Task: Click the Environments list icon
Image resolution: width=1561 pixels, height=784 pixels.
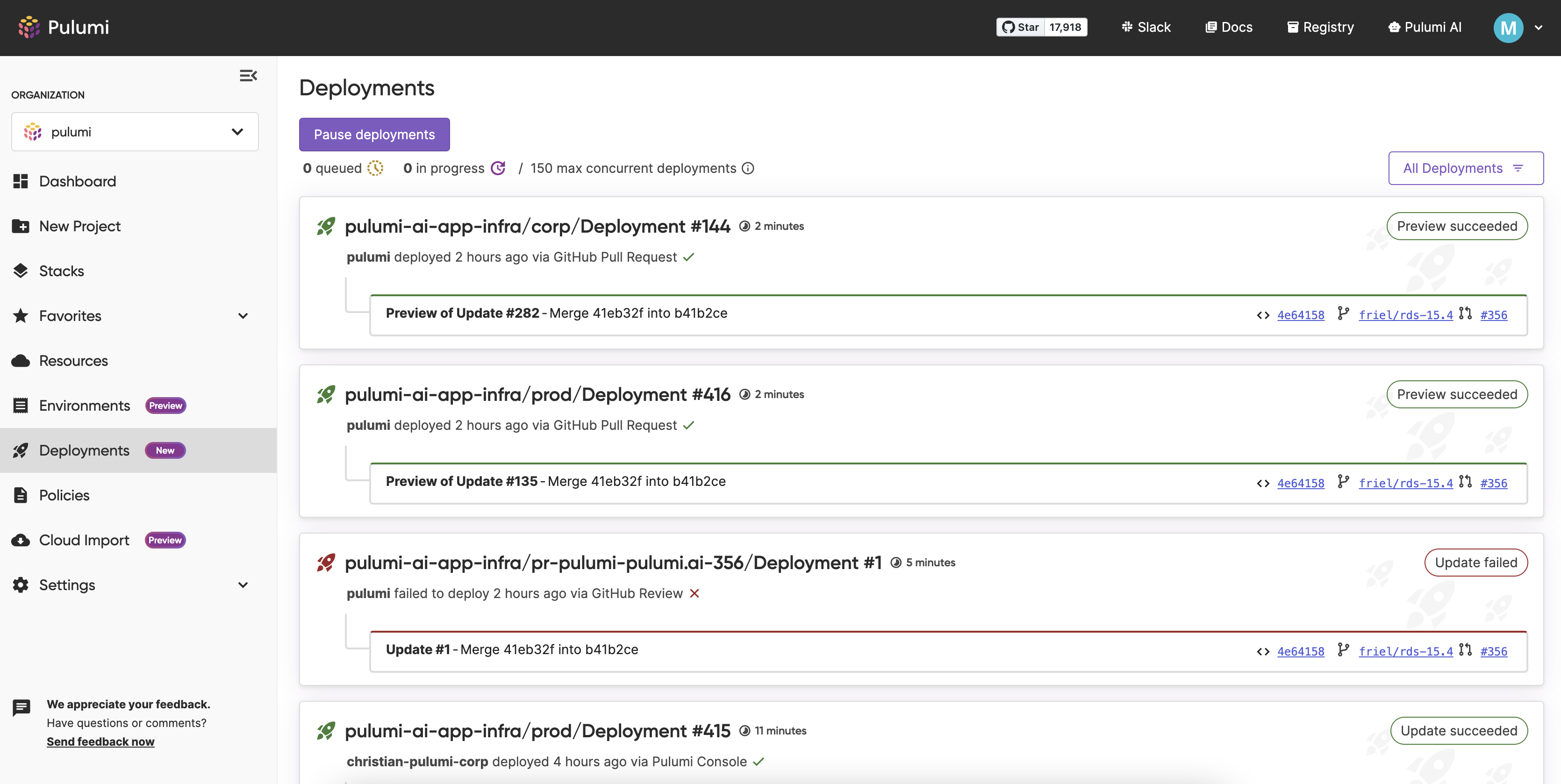Action: 21,406
